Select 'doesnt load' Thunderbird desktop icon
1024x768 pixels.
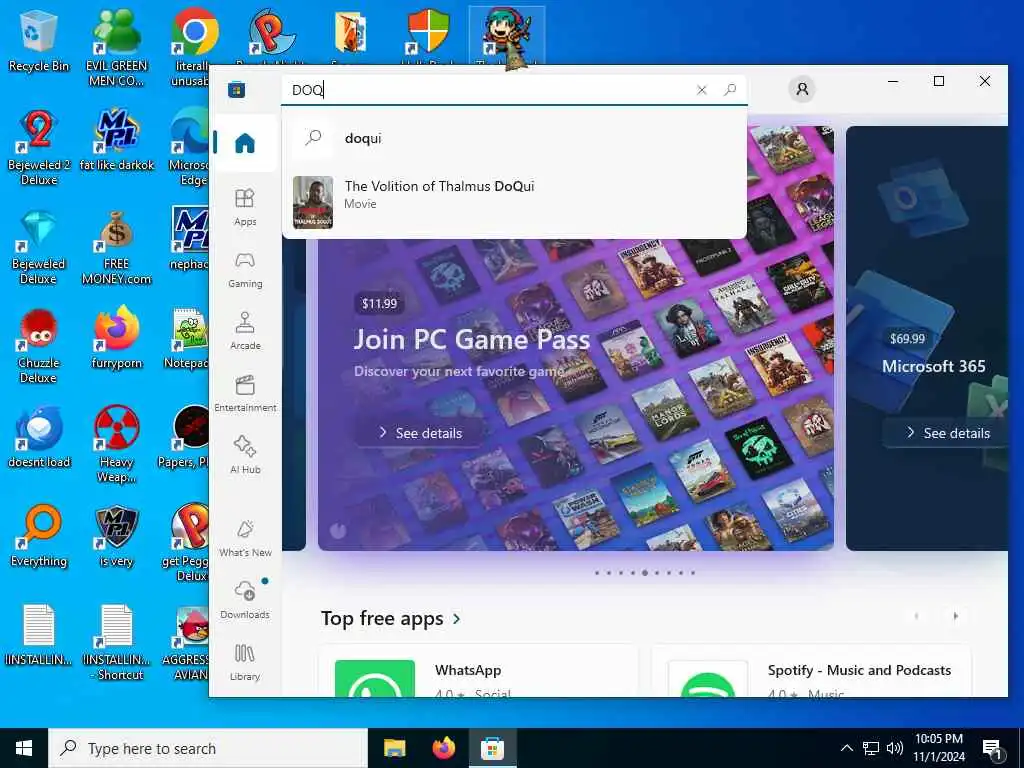[x=39, y=438]
